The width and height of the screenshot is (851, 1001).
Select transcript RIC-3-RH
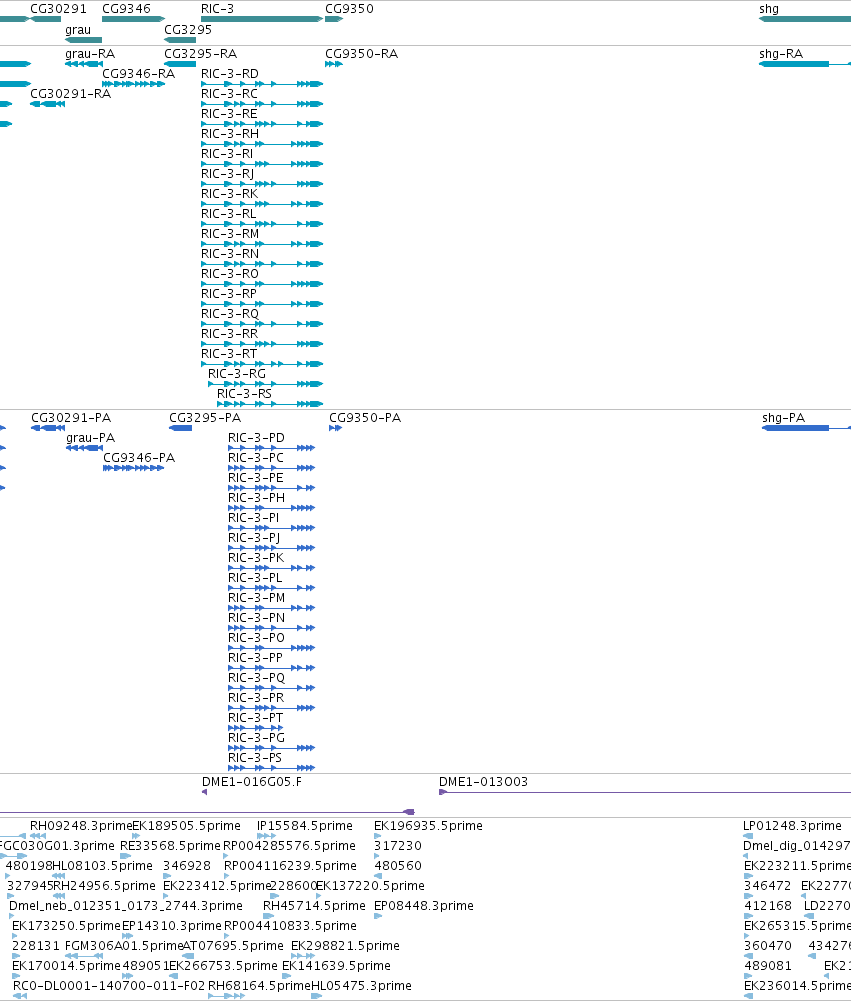[x=262, y=144]
